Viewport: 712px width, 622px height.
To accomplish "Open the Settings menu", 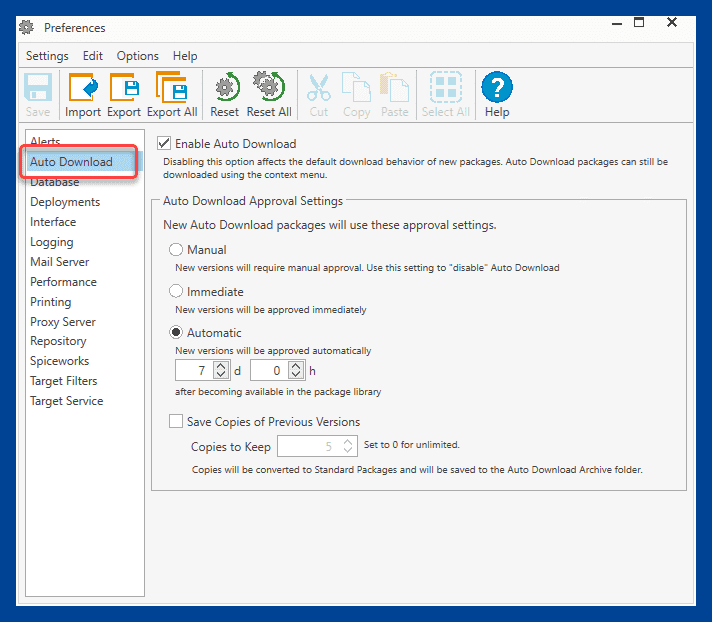I will click(x=47, y=56).
